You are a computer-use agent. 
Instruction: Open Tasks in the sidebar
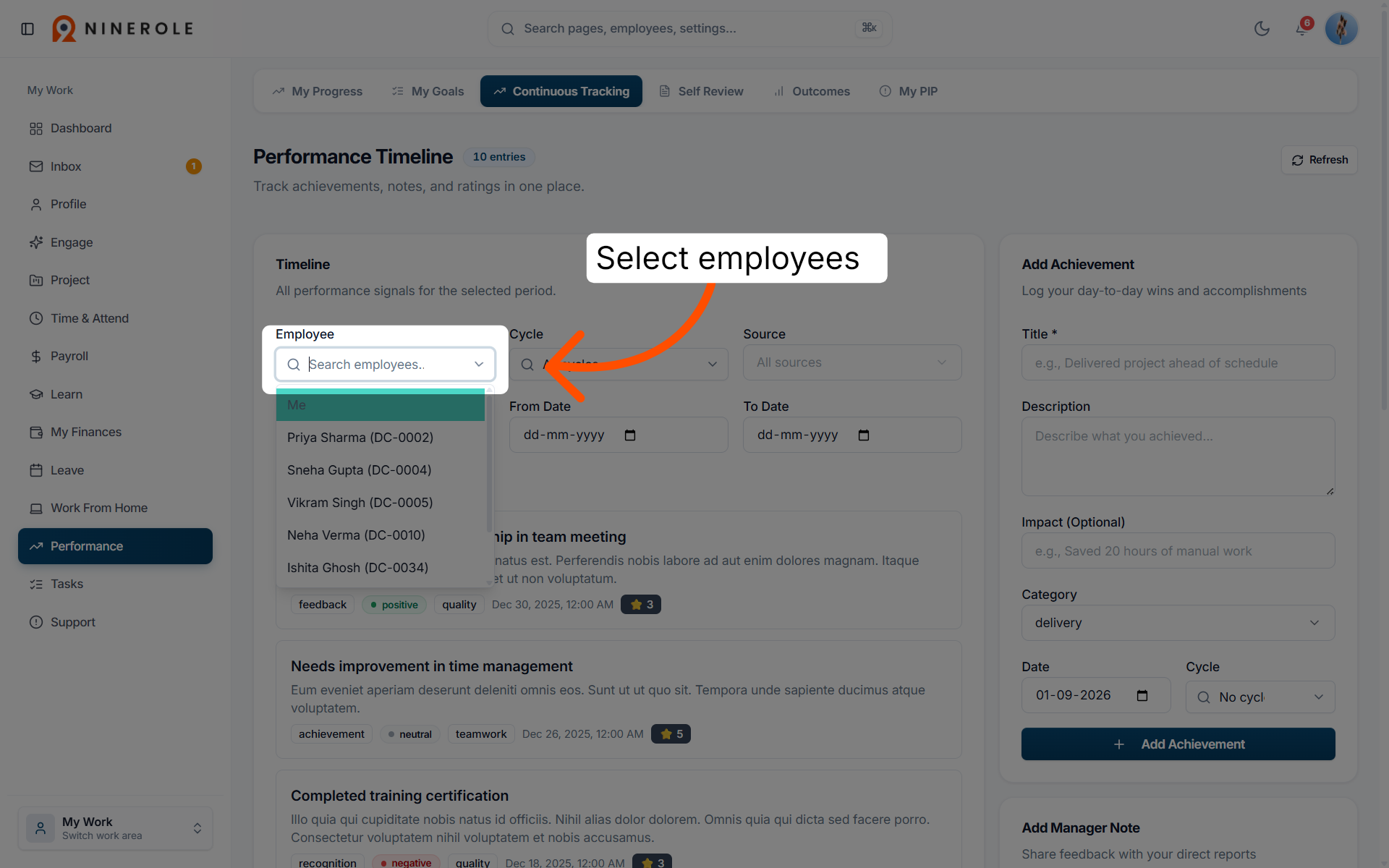116,584
